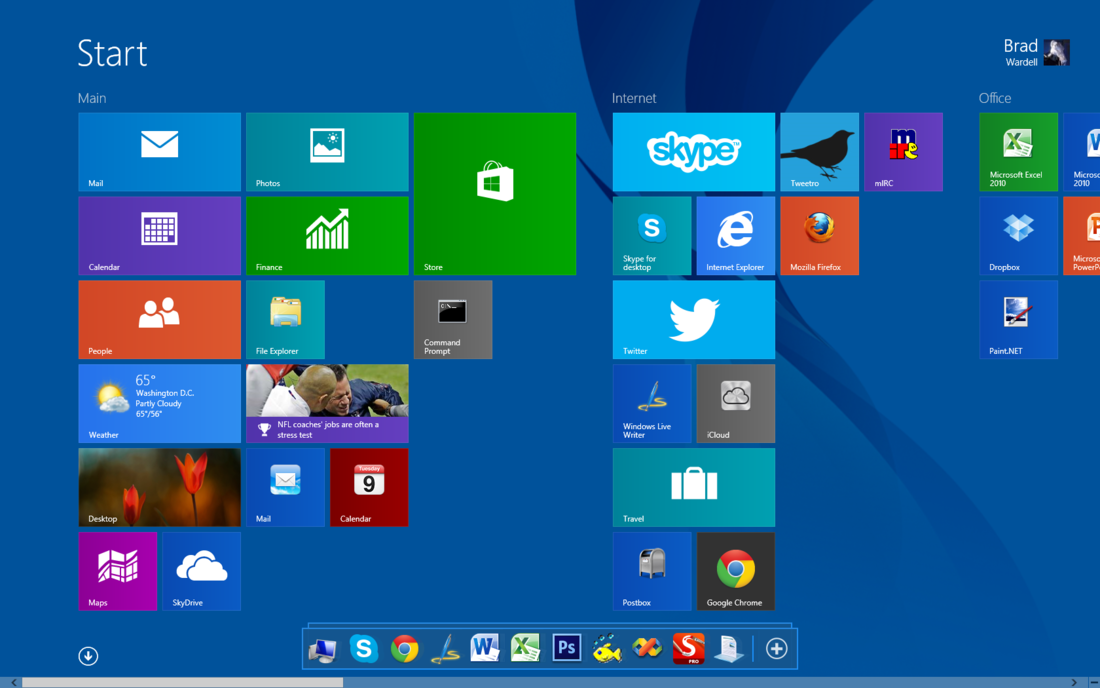
Task: Open the Travel tile with suitcase
Action: pos(694,487)
